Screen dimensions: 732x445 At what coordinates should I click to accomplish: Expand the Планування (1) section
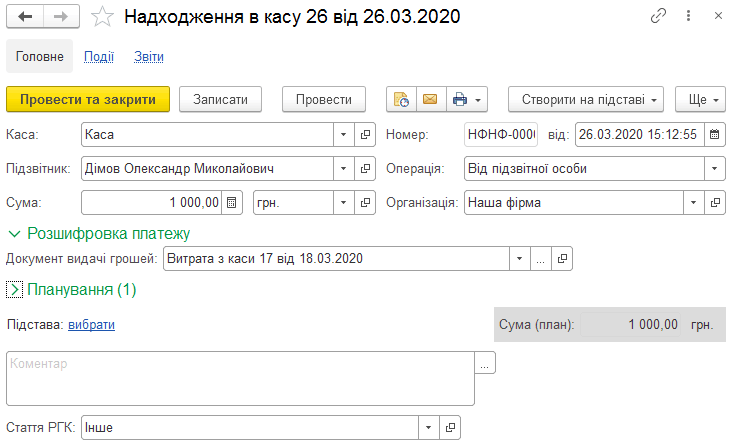click(x=14, y=290)
